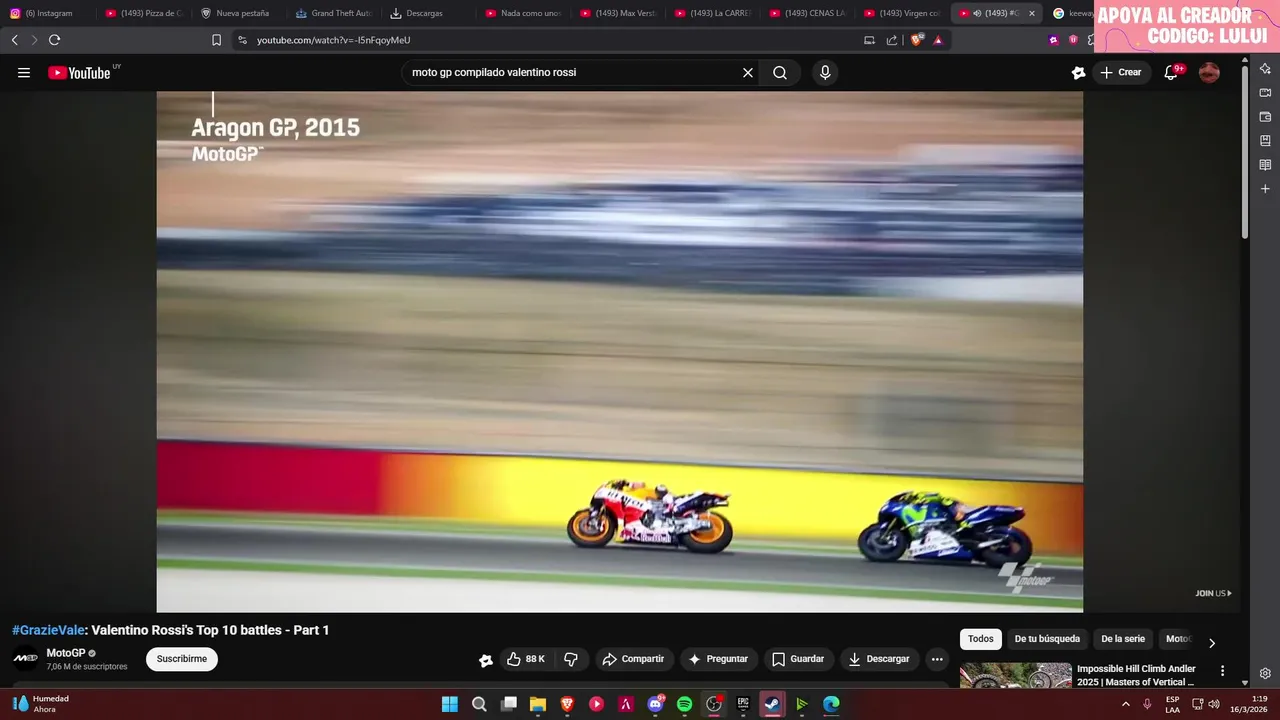The height and width of the screenshot is (720, 1280).
Task: Click the page vertical scrollbar
Action: [1245, 150]
